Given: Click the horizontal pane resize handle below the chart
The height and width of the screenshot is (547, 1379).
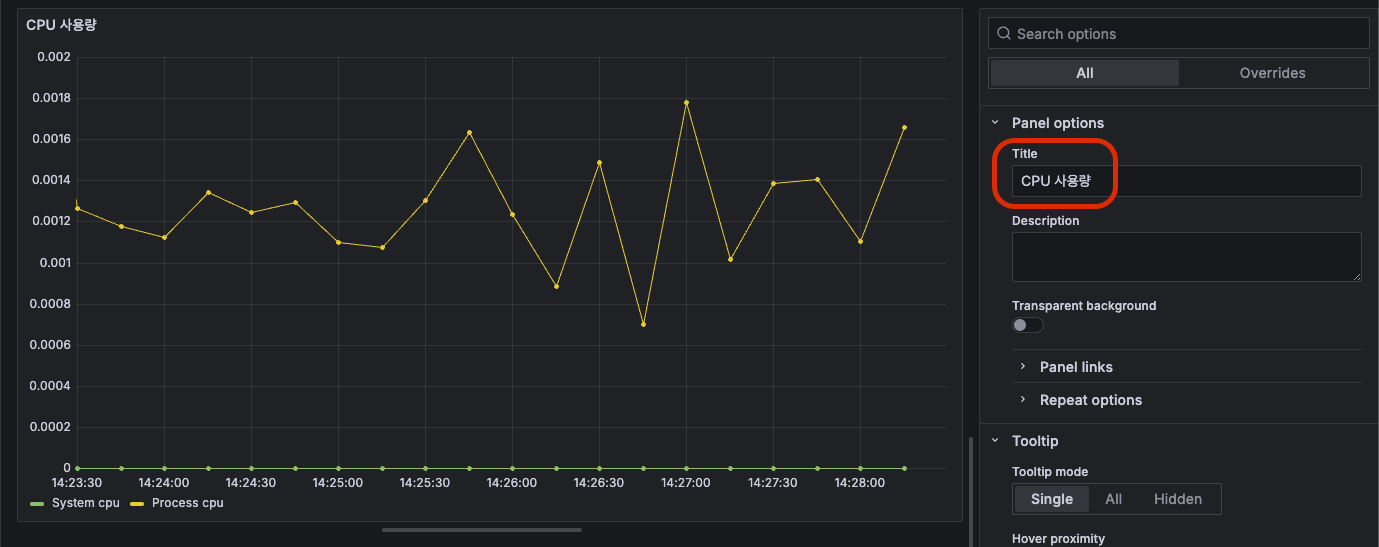Looking at the screenshot, I should [x=482, y=530].
